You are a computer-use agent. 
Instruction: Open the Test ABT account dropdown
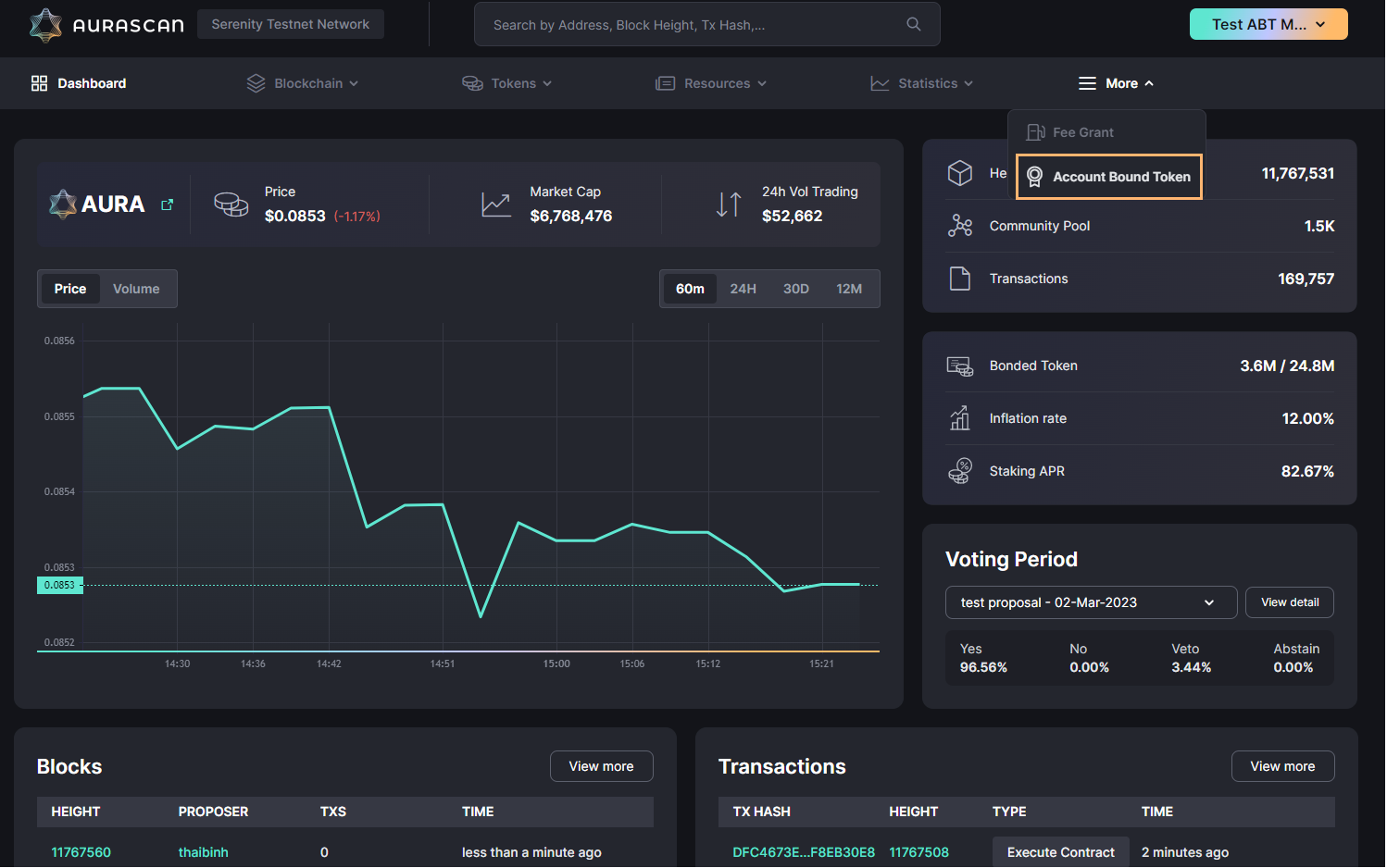coord(1268,24)
